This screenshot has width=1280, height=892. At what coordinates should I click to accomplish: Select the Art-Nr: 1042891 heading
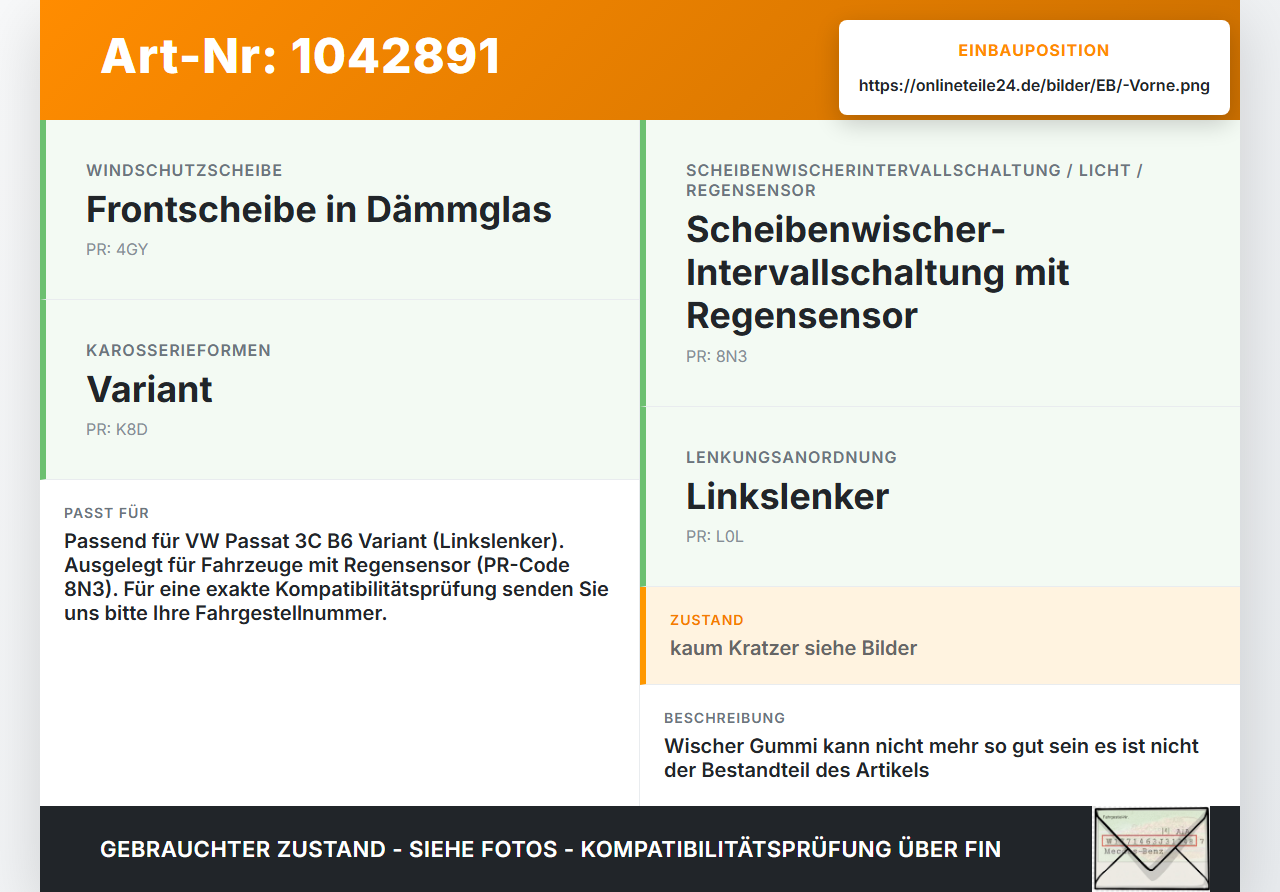point(301,56)
